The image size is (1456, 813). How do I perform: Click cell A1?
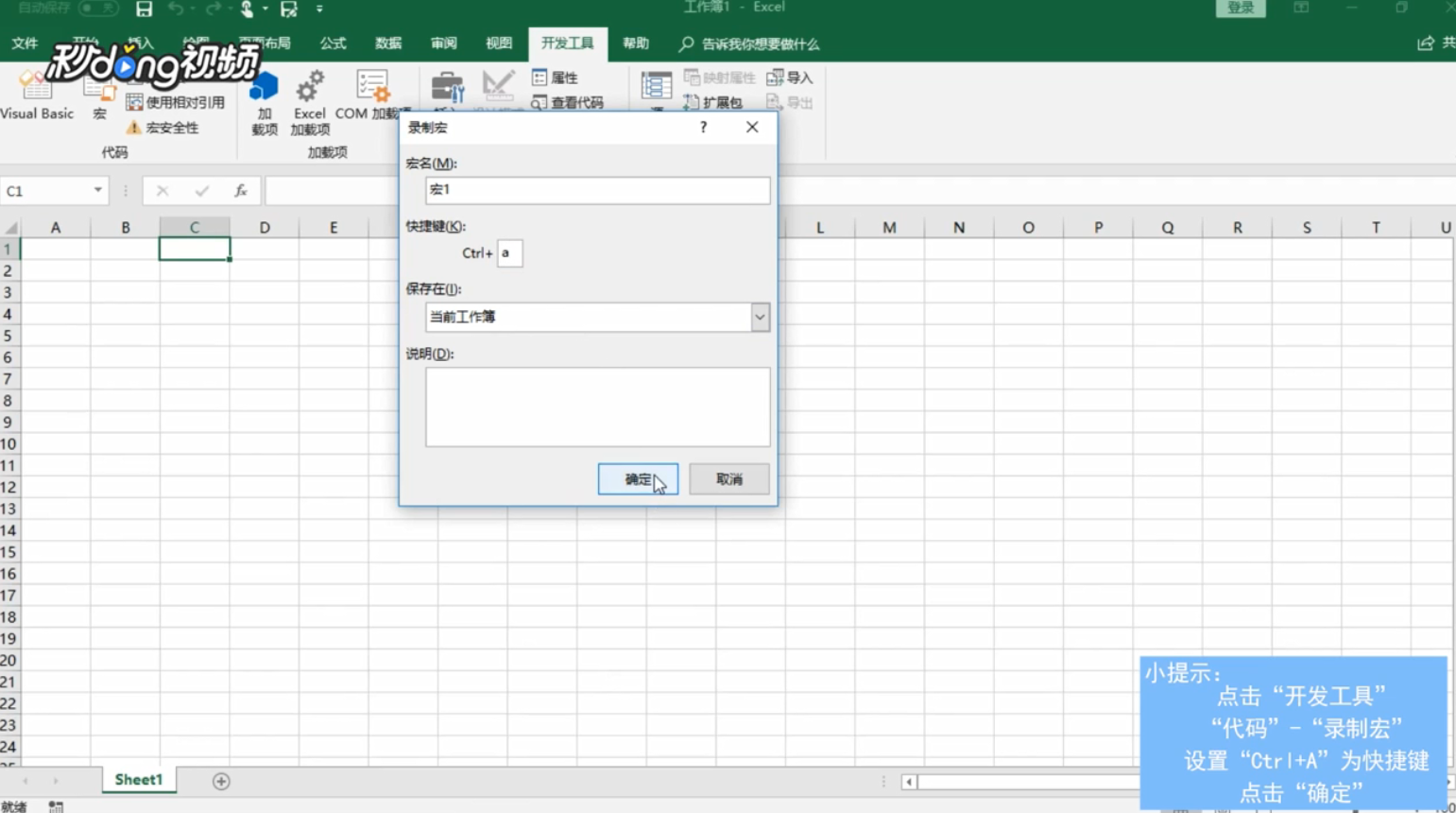[x=56, y=249]
